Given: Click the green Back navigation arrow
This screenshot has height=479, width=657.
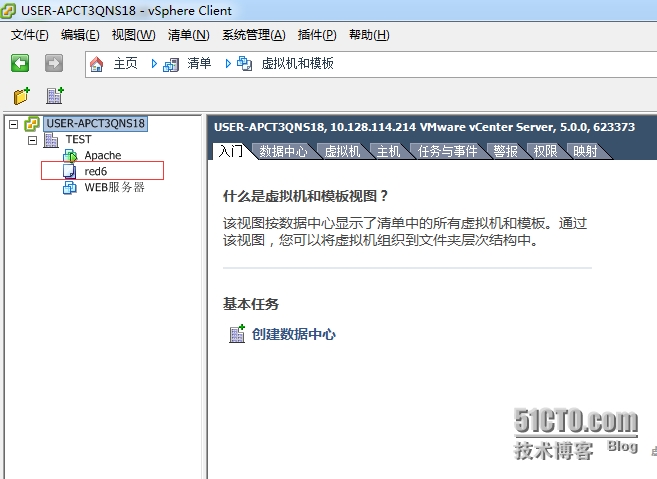Looking at the screenshot, I should pos(20,63).
